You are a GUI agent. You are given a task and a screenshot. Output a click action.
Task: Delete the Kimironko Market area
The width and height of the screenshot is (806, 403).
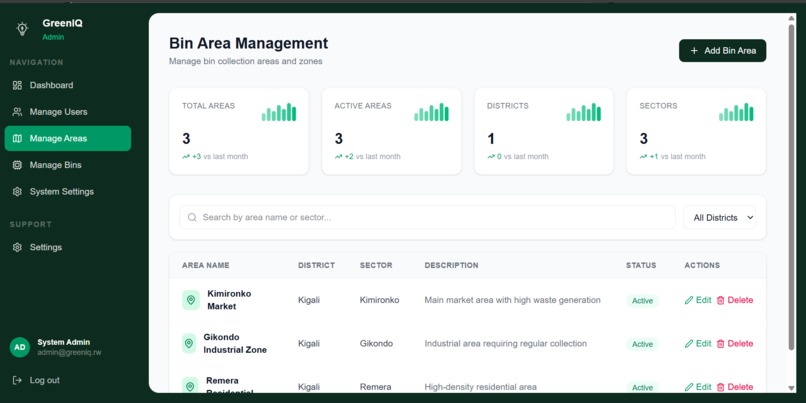tap(735, 300)
